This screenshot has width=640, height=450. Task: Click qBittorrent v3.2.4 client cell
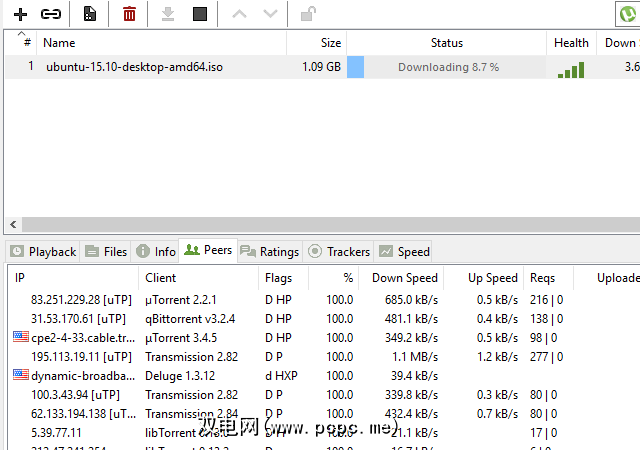190,319
